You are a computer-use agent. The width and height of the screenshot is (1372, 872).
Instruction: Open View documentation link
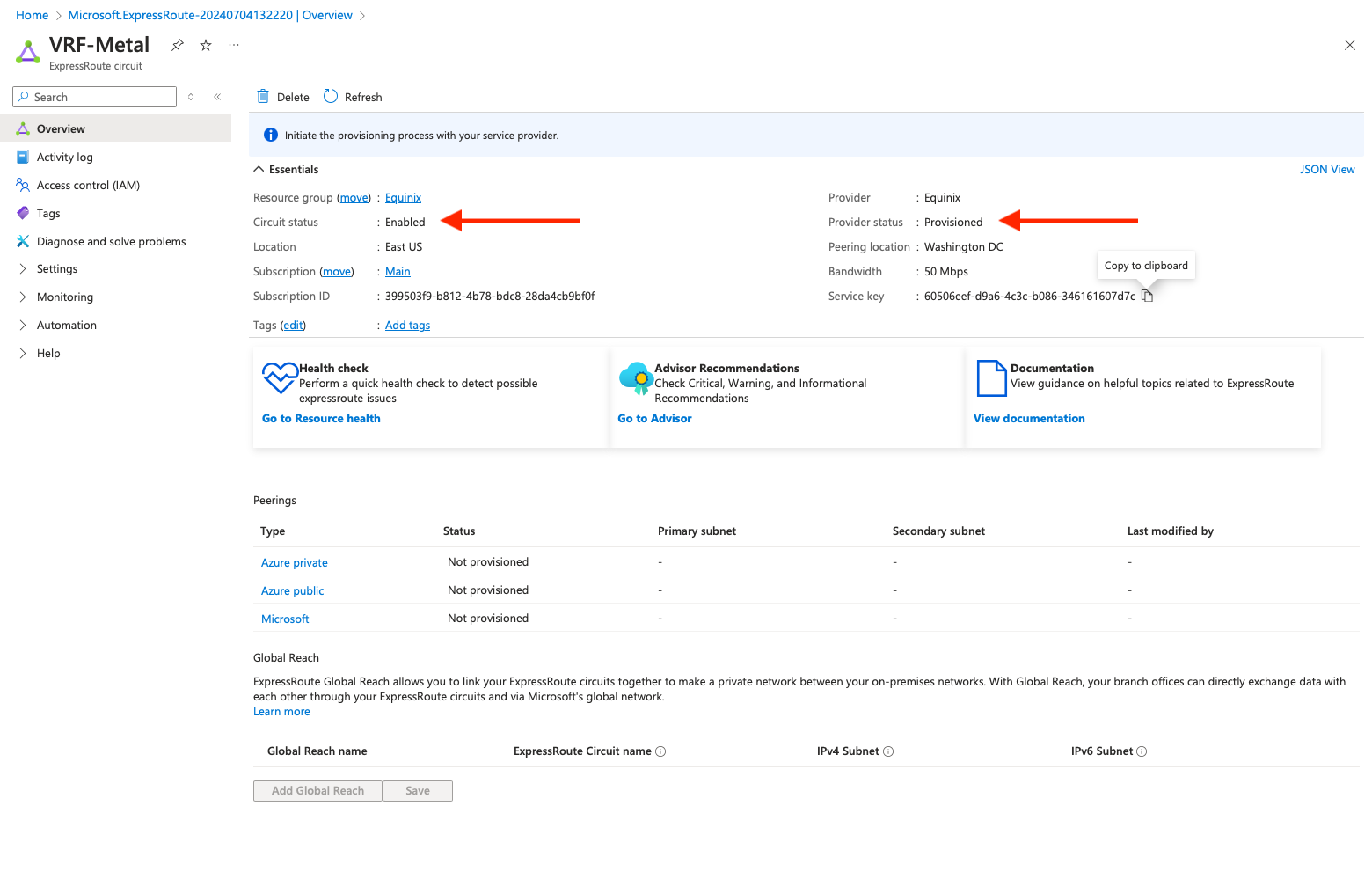click(x=1029, y=418)
